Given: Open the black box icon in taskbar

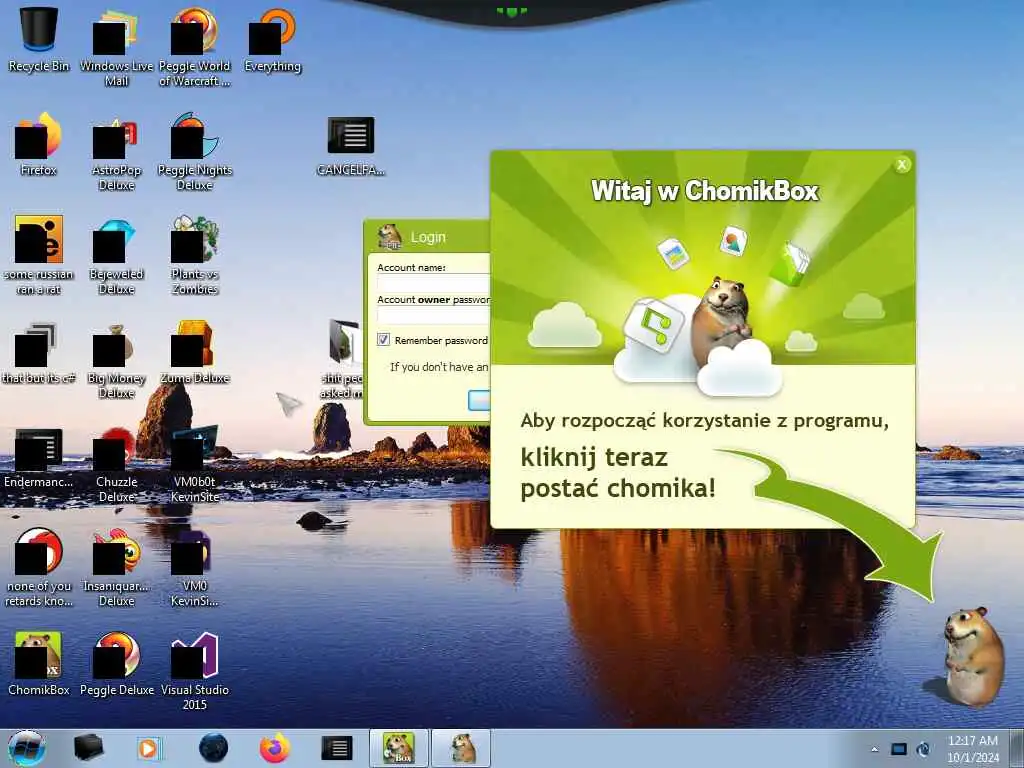Looking at the screenshot, I should coord(88,748).
